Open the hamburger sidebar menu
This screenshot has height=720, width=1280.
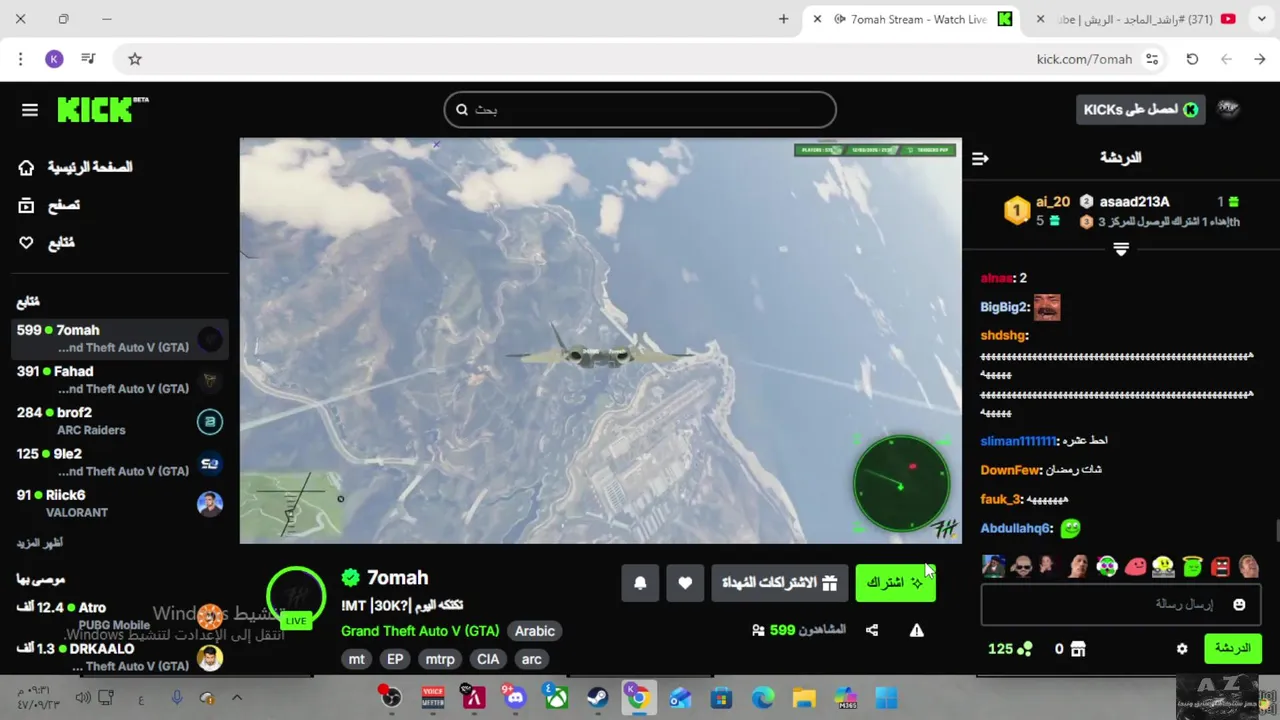click(30, 110)
